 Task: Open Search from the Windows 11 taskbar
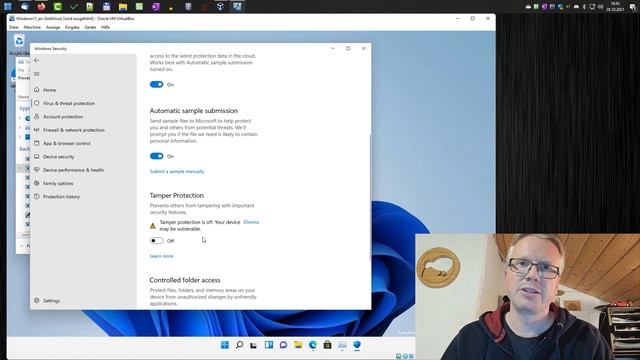click(240, 345)
